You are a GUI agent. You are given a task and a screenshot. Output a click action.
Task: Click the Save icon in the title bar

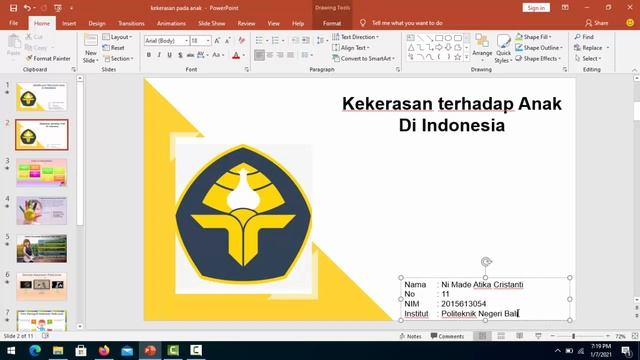tap(13, 8)
